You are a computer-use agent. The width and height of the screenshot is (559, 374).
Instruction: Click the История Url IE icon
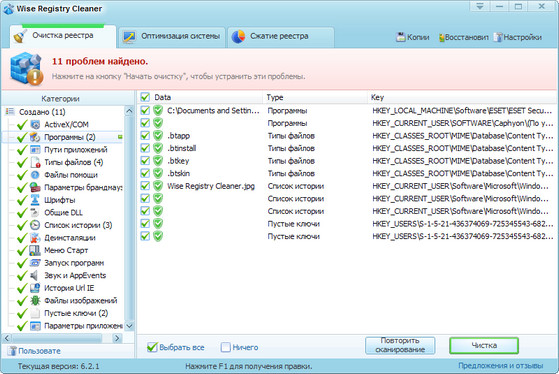pyautogui.click(x=35, y=288)
